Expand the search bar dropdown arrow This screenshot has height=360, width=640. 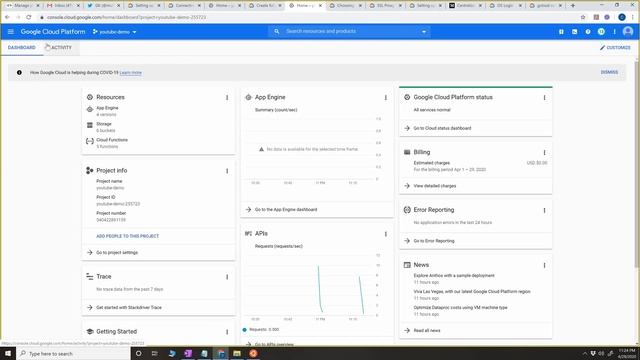424,31
